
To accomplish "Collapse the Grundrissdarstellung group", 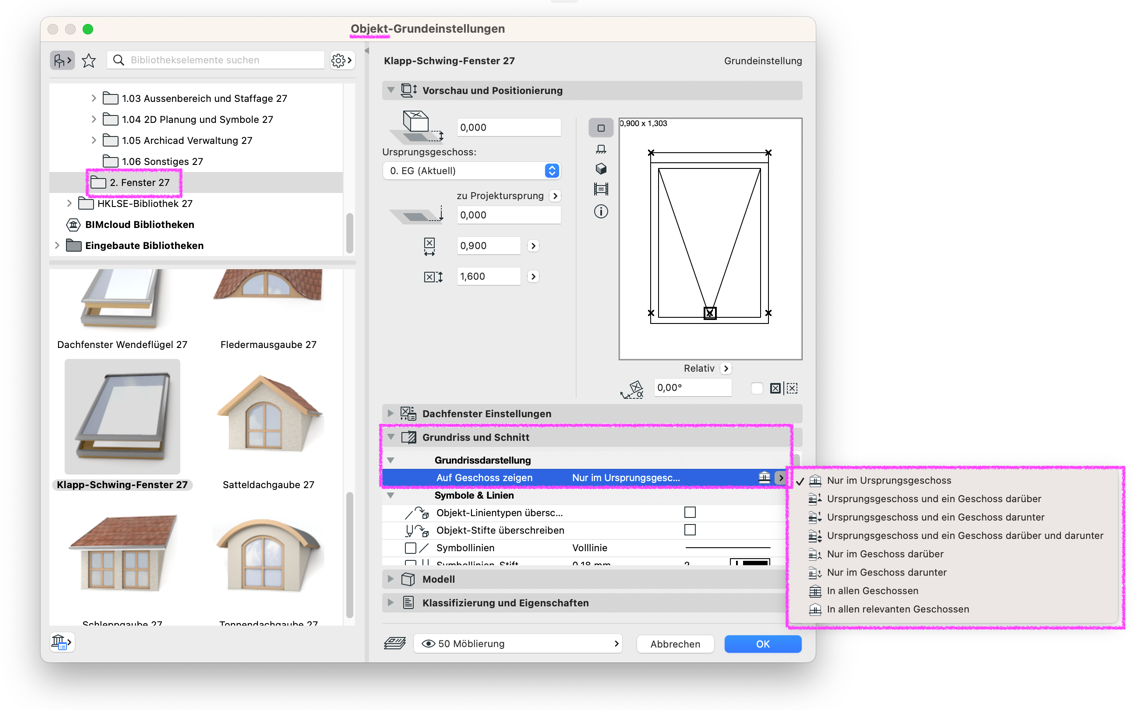I will pos(391,461).
